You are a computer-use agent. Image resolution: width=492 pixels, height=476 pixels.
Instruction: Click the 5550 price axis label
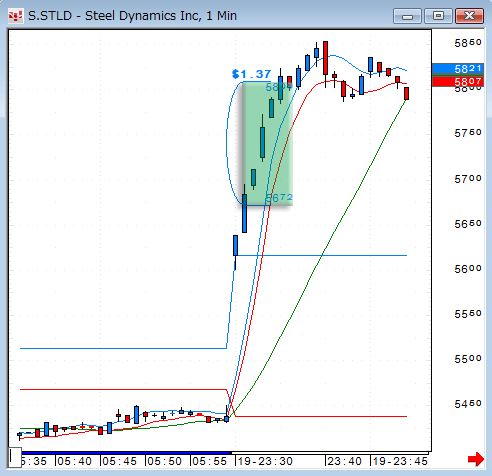coord(468,314)
